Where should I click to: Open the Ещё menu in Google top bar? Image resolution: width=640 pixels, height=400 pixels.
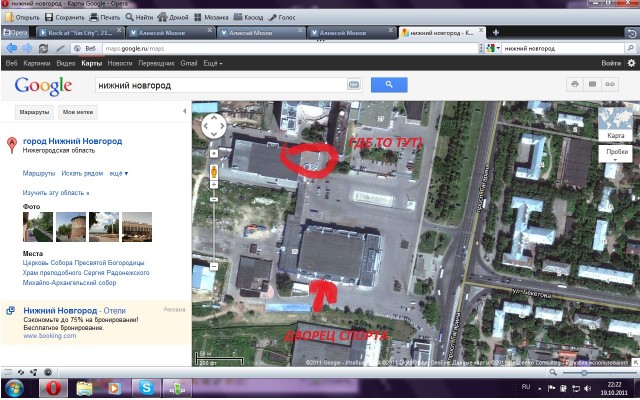click(211, 63)
